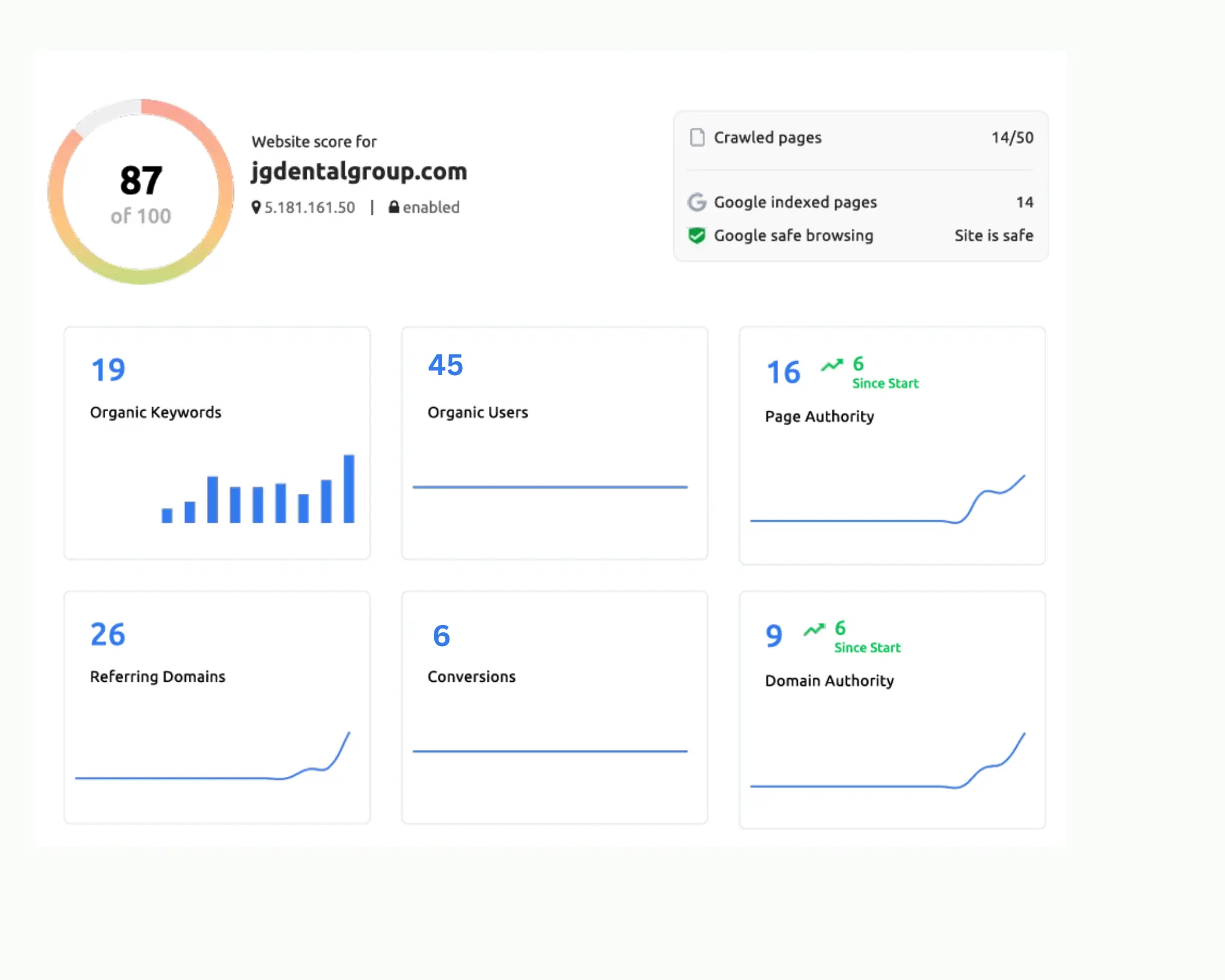
Task: Click the green safe browsing shield icon
Action: (x=697, y=235)
